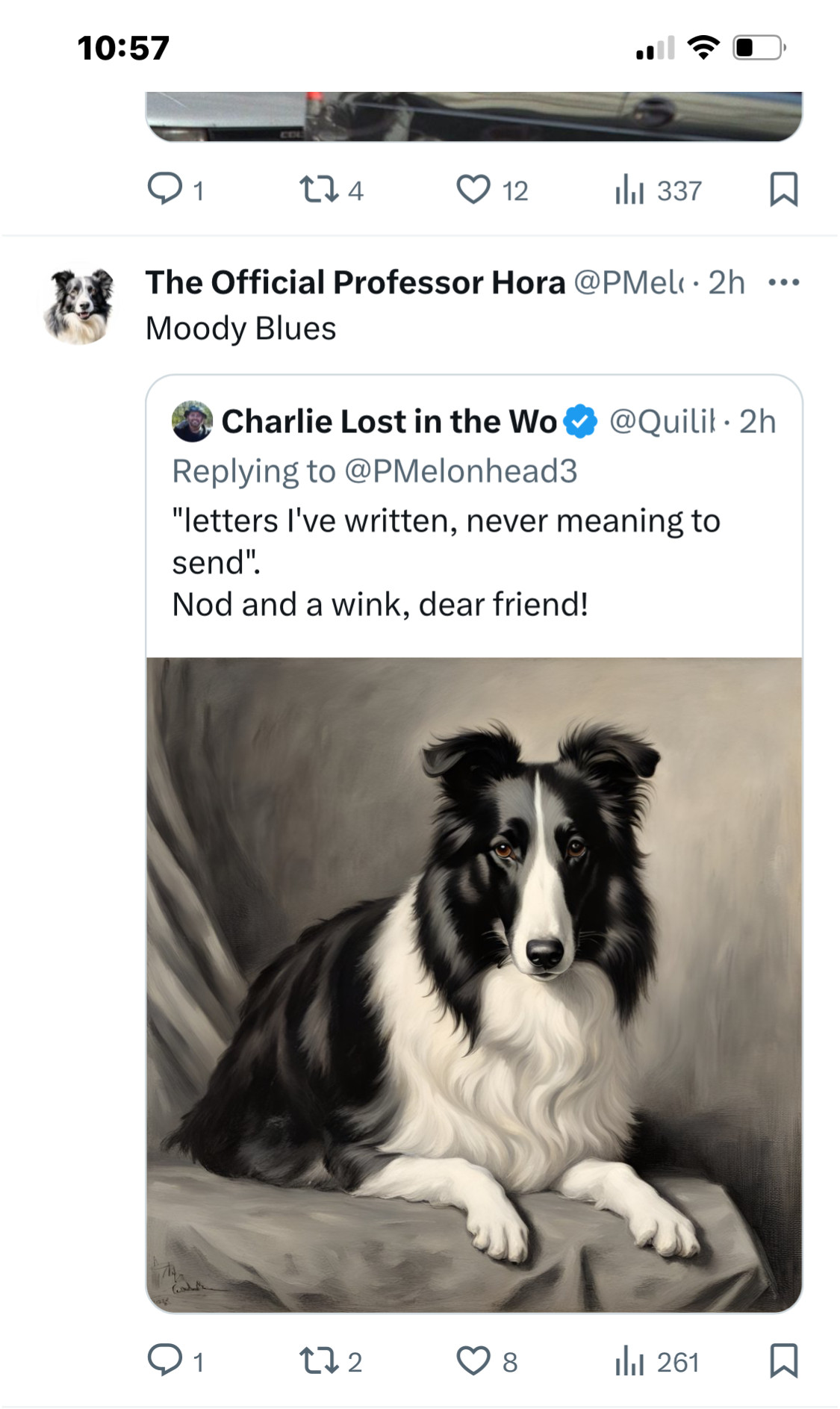840x1409 pixels.
Task: Bookmark the Moody Blues post
Action: tap(783, 1360)
